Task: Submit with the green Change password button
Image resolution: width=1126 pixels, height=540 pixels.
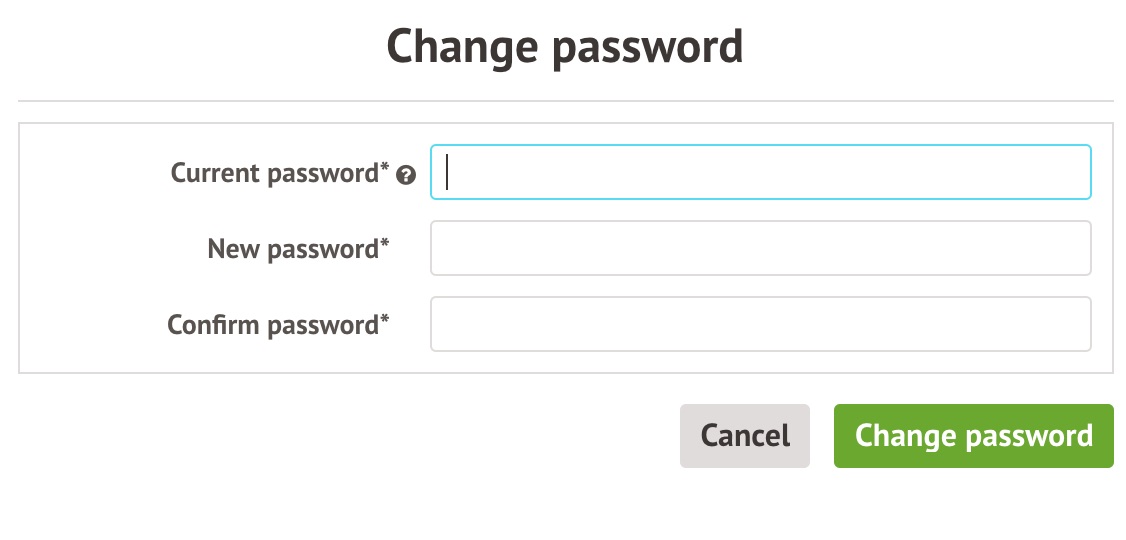Action: (974, 436)
